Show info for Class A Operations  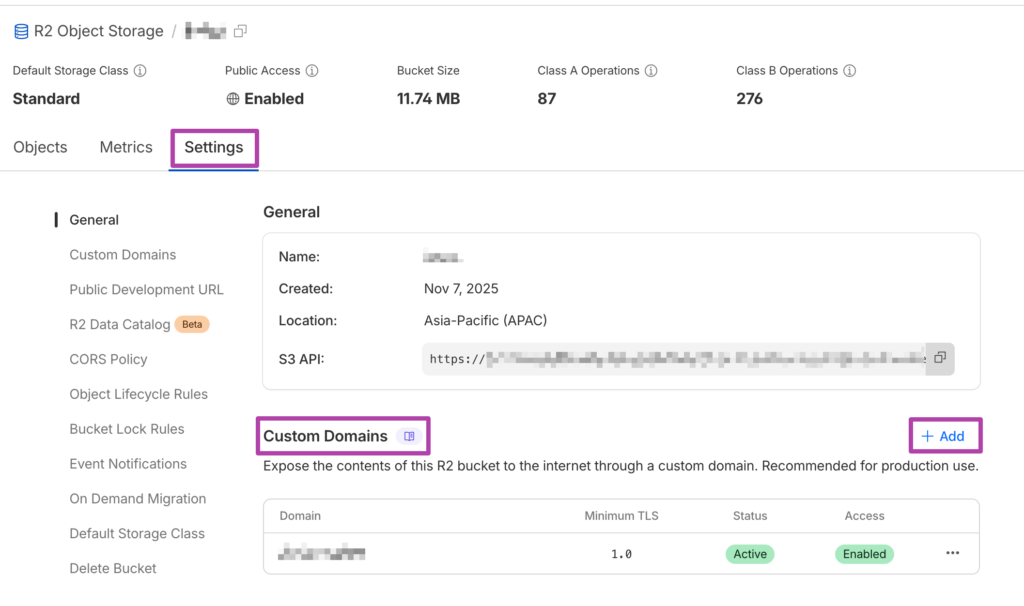tap(651, 71)
